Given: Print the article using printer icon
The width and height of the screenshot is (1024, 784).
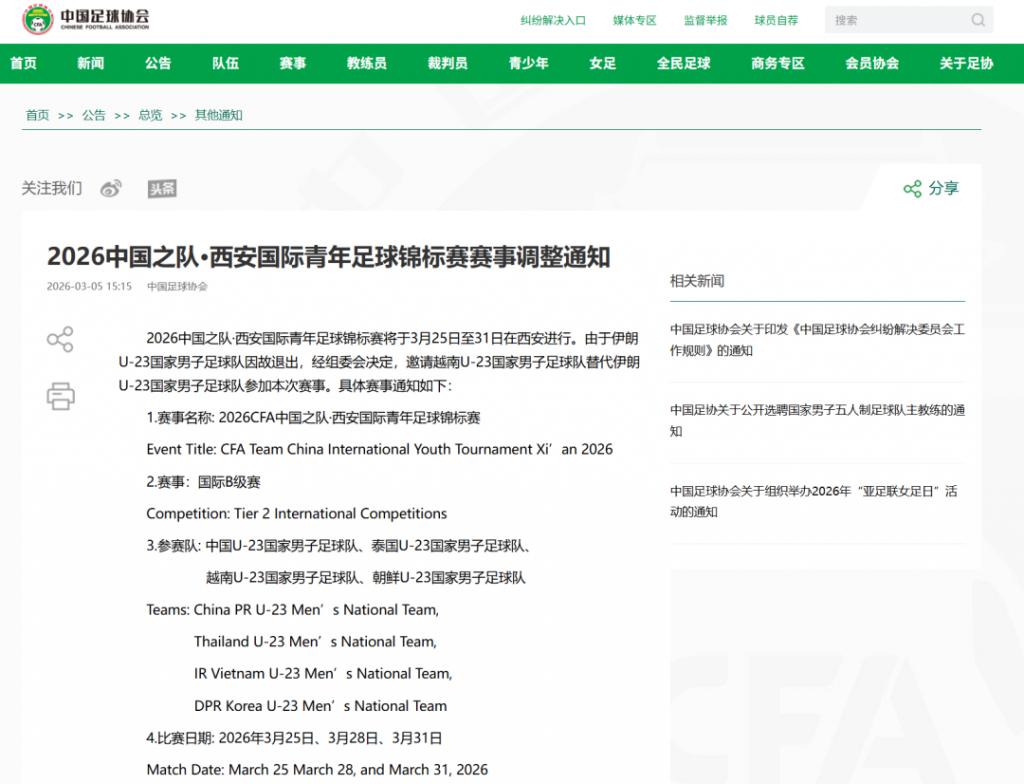Looking at the screenshot, I should point(60,396).
